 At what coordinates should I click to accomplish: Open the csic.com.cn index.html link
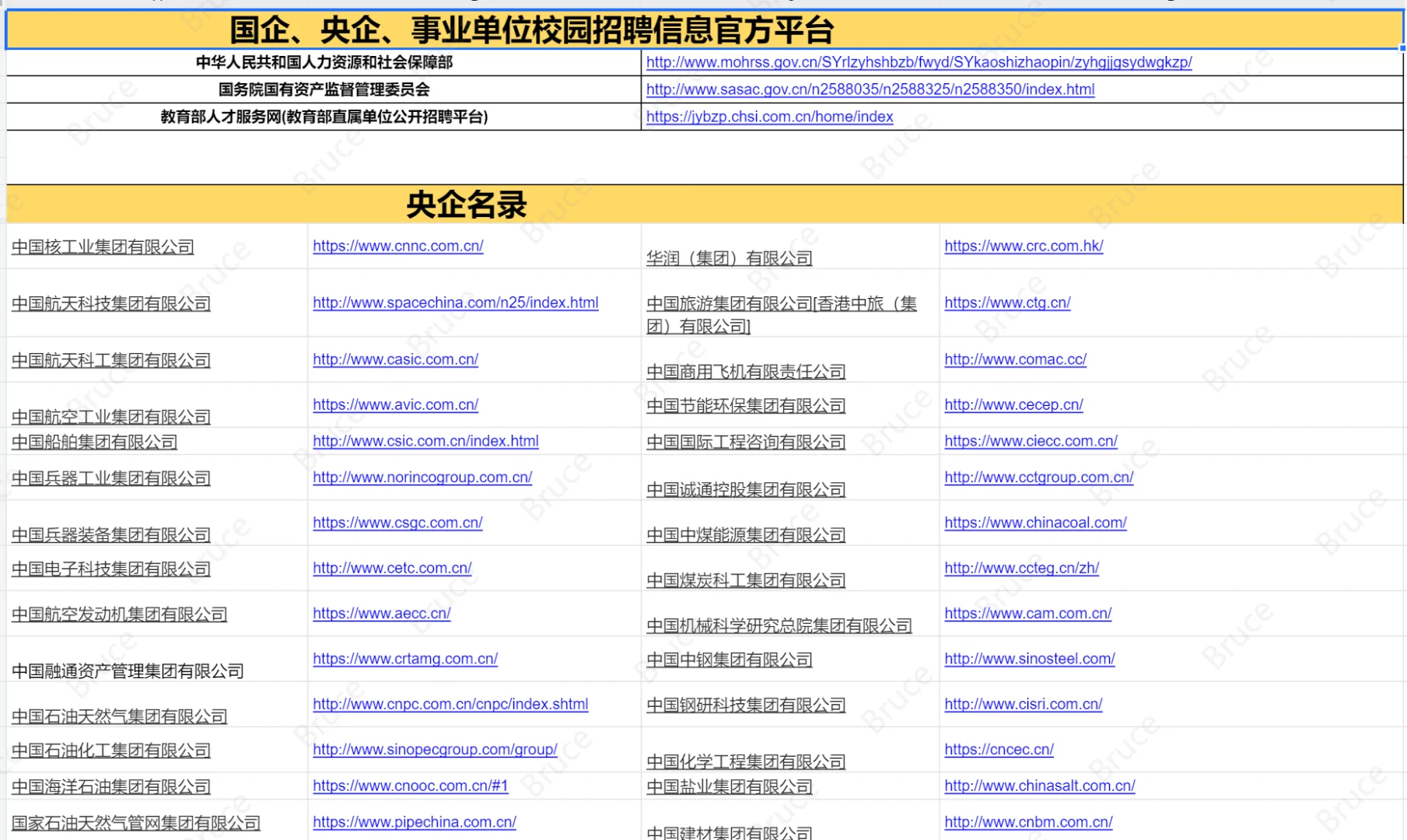click(x=425, y=441)
